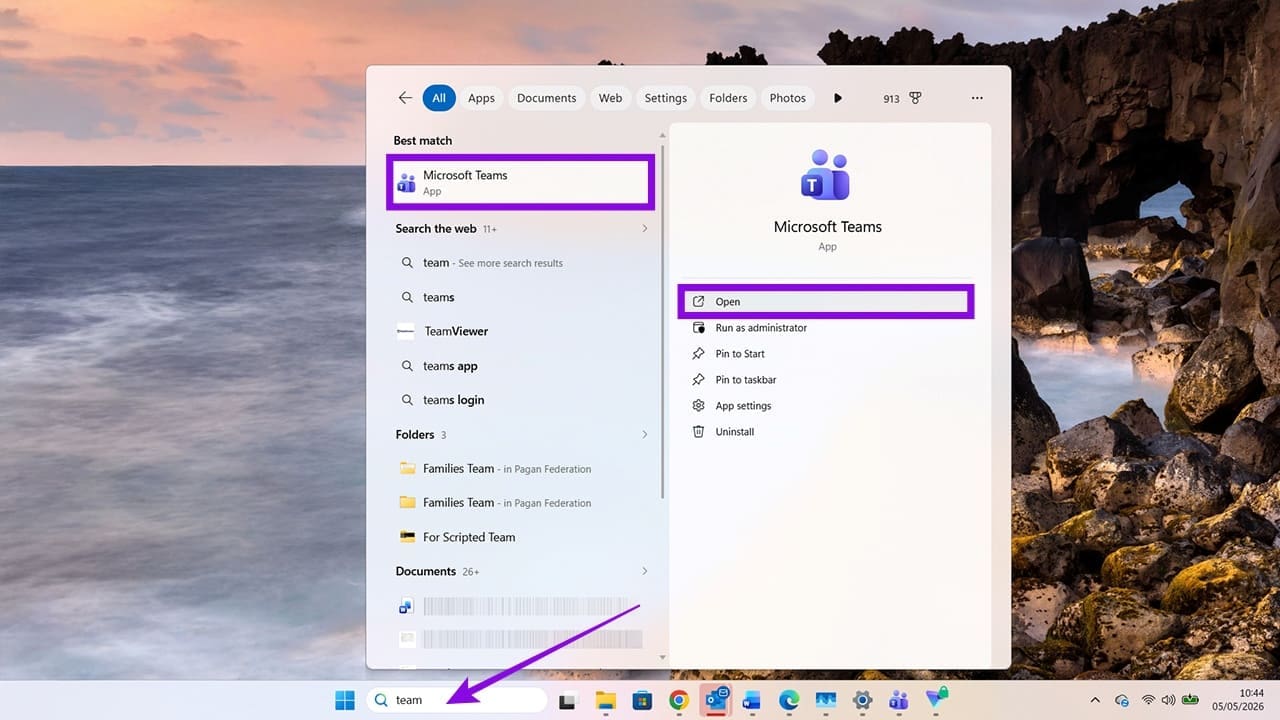Open the rewards trophy icon next to 913
Screen dimensions: 1280x720
pos(915,98)
